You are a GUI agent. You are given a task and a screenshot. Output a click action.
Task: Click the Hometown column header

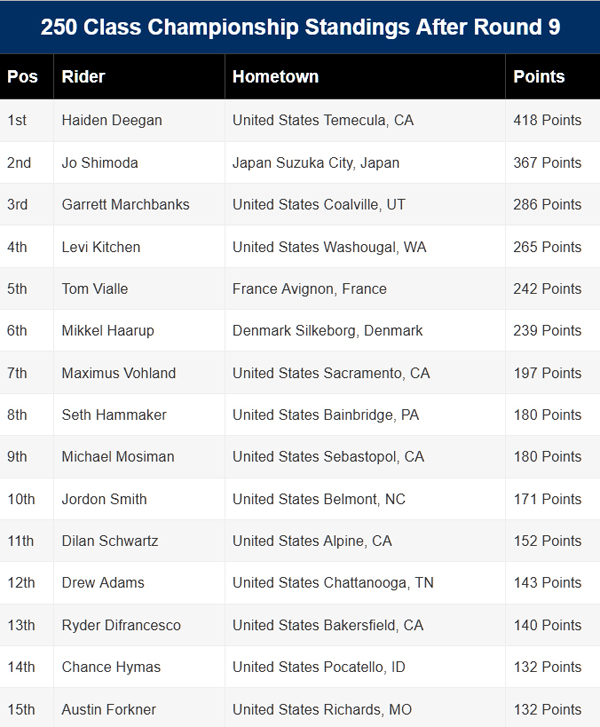click(275, 77)
